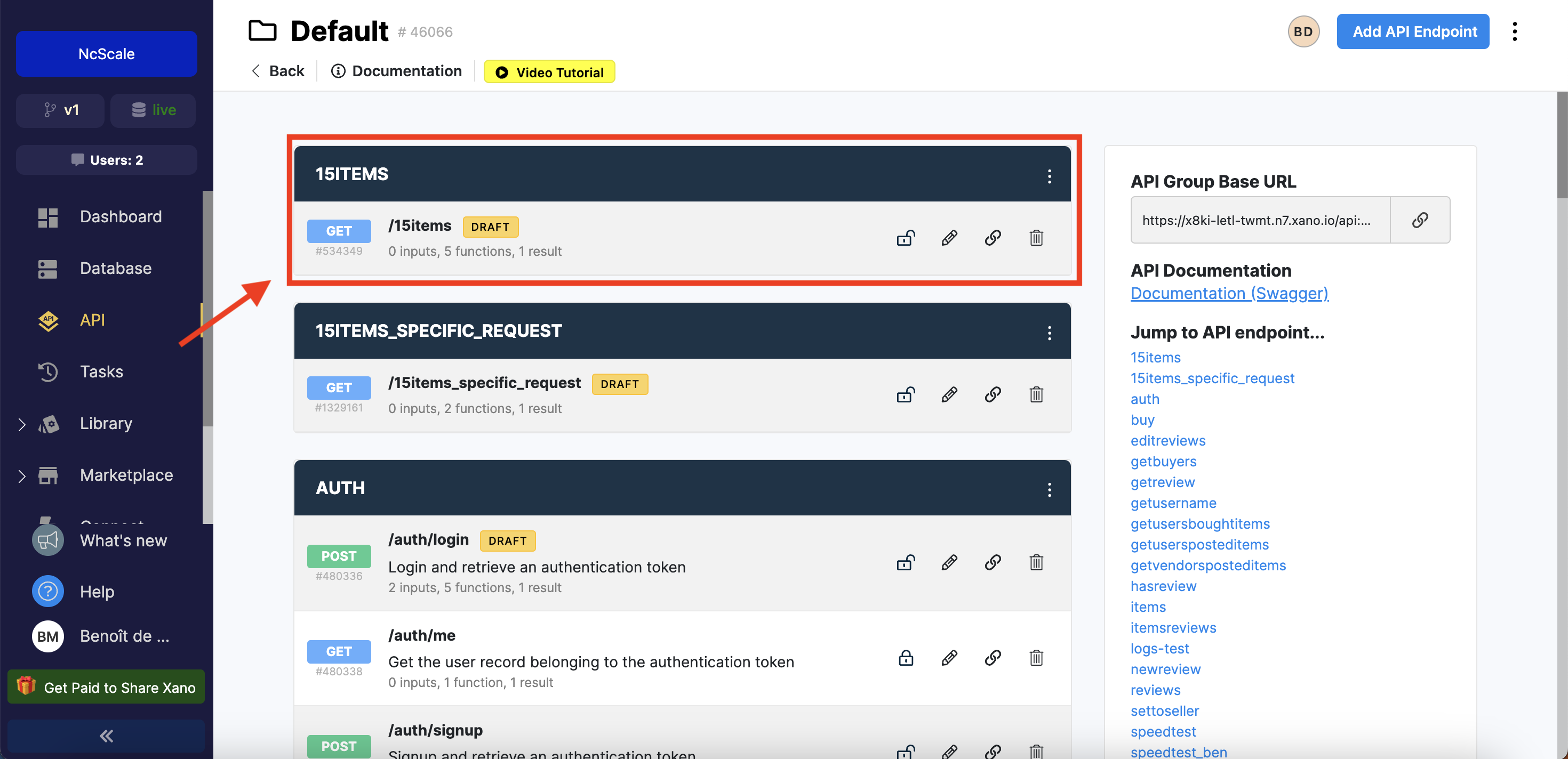Open the live data source selector
Viewport: 1568px width, 759px height.
153,110
